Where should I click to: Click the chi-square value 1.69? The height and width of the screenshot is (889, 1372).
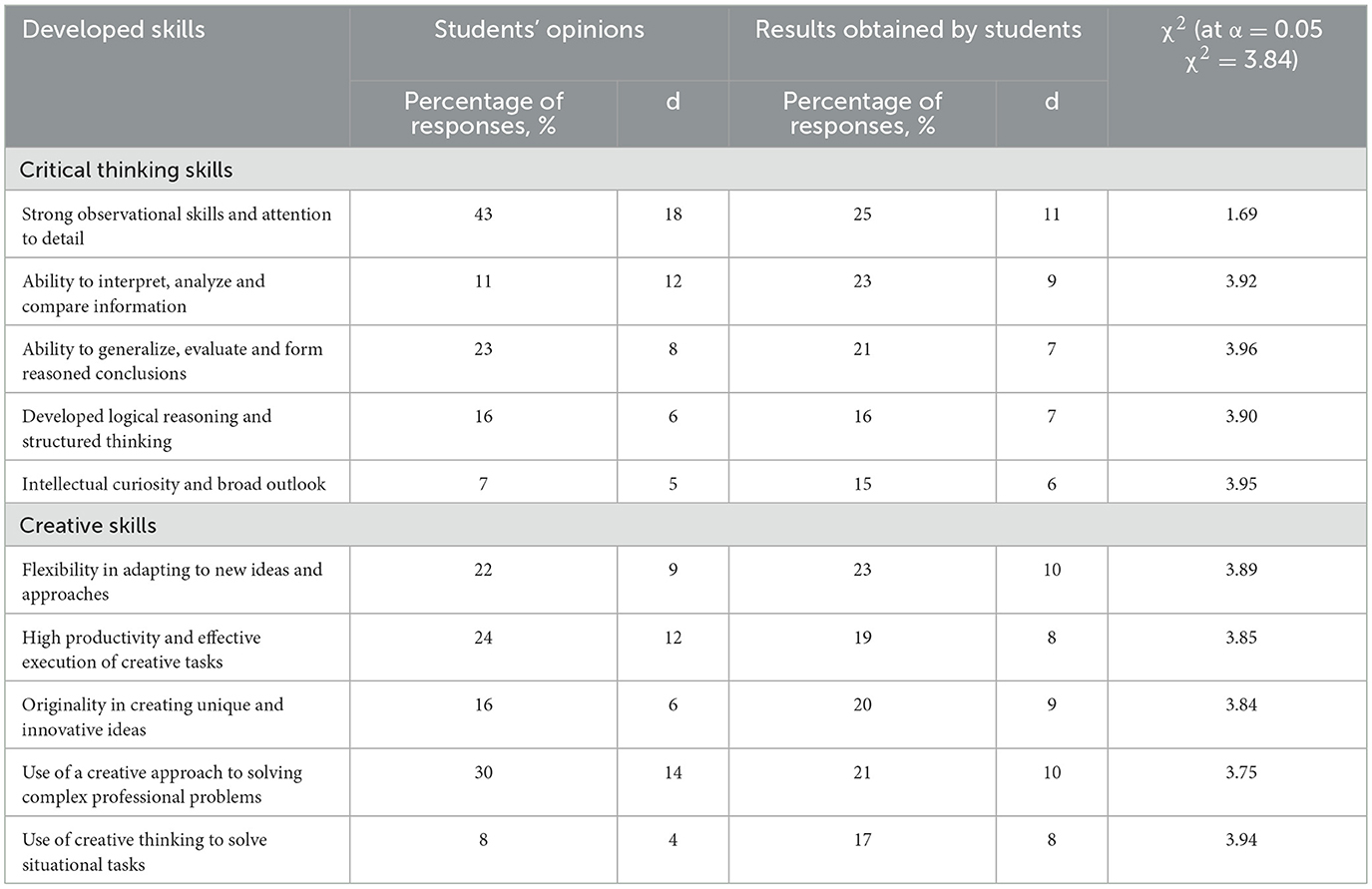click(x=1241, y=214)
